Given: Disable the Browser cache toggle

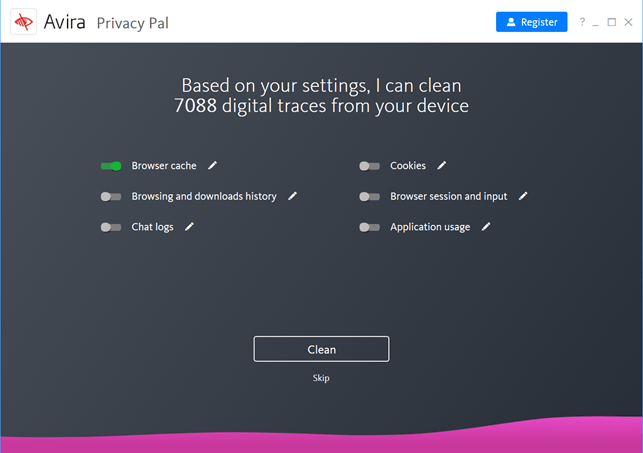Looking at the screenshot, I should point(111,166).
